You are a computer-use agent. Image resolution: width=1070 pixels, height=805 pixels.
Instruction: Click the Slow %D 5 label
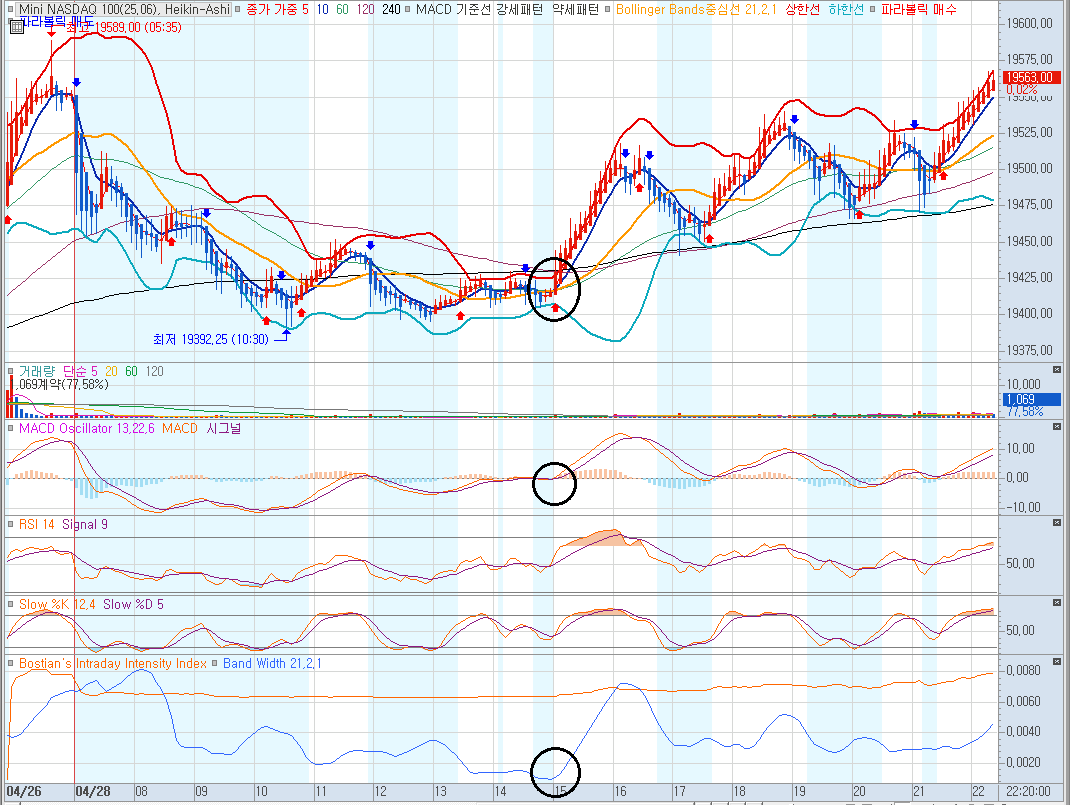133,604
